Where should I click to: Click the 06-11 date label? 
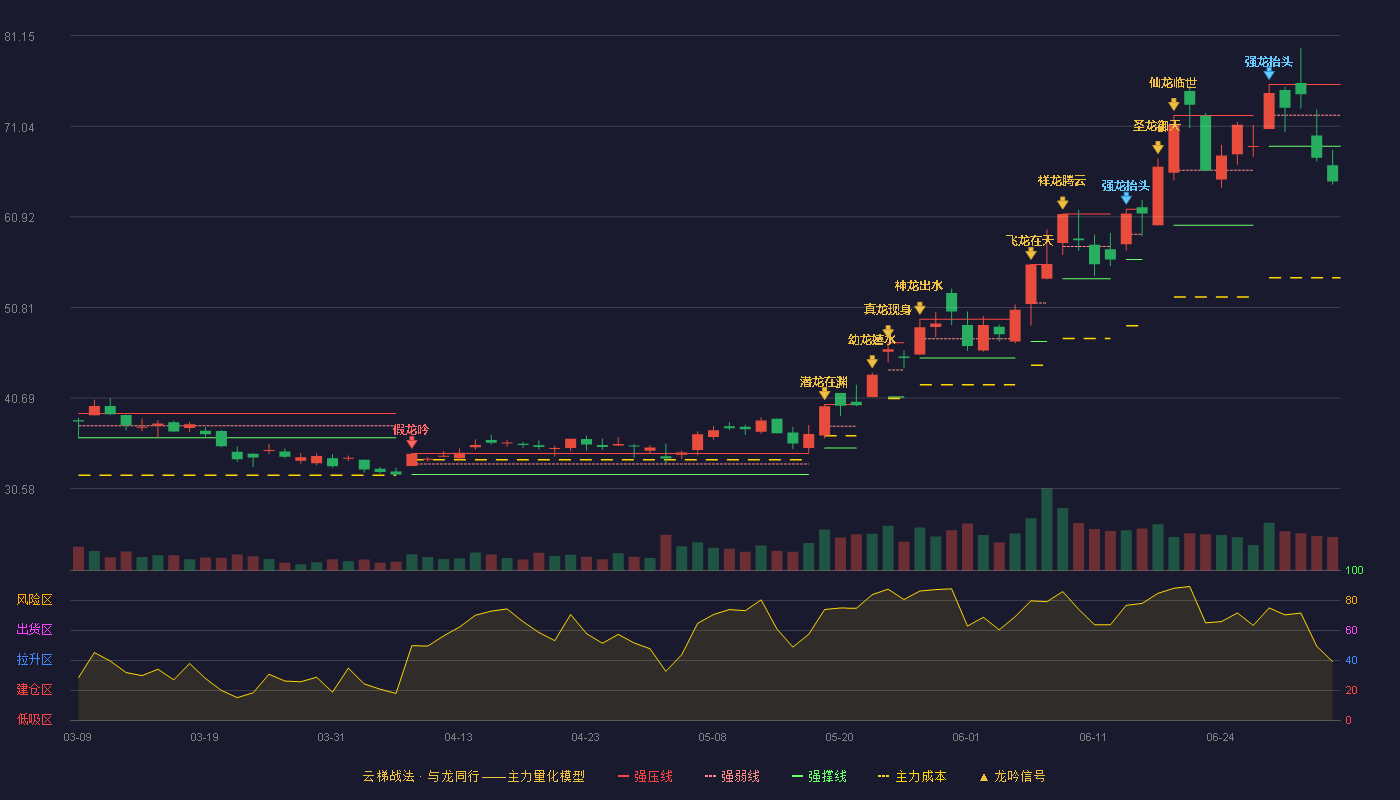coord(1093,737)
